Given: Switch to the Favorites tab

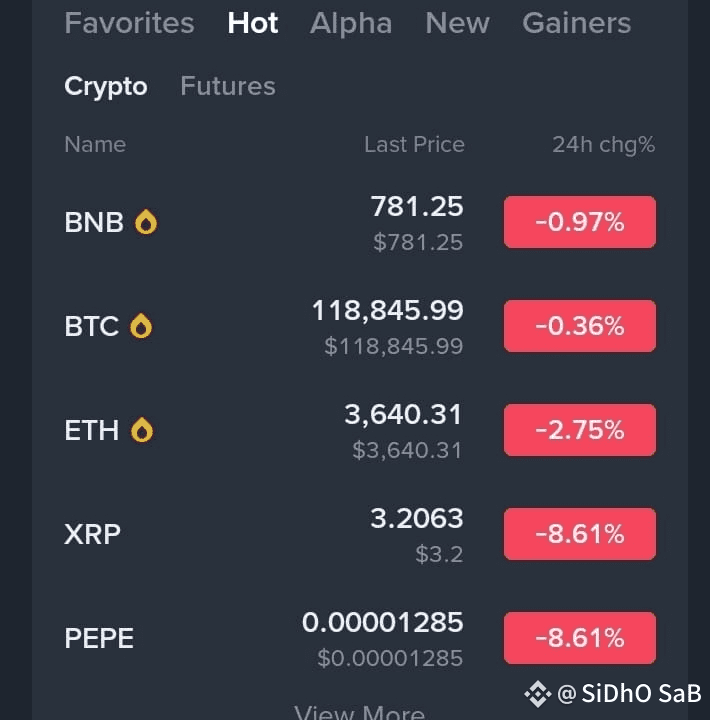Looking at the screenshot, I should point(129,23).
